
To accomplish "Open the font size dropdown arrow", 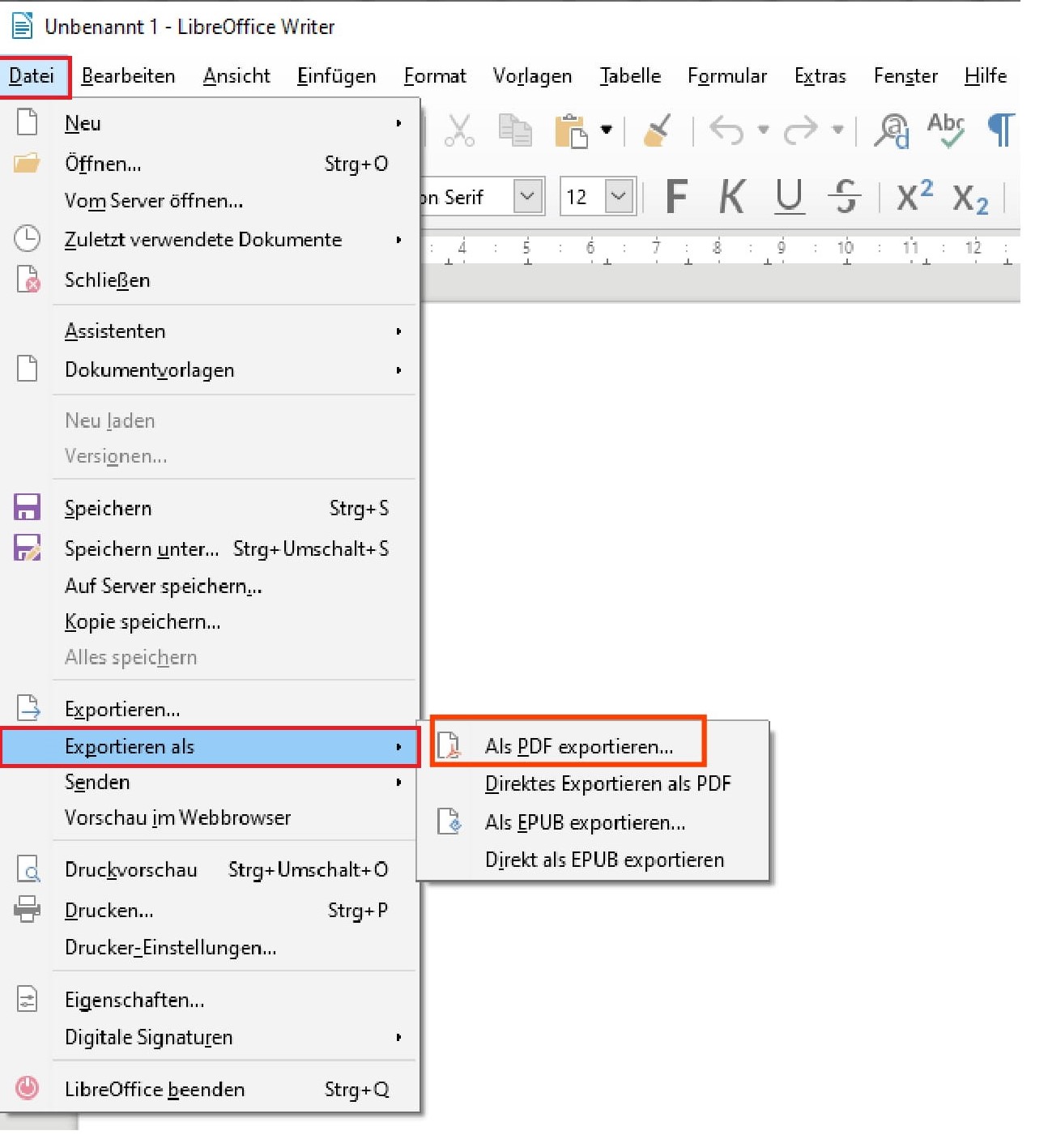I will 619,196.
